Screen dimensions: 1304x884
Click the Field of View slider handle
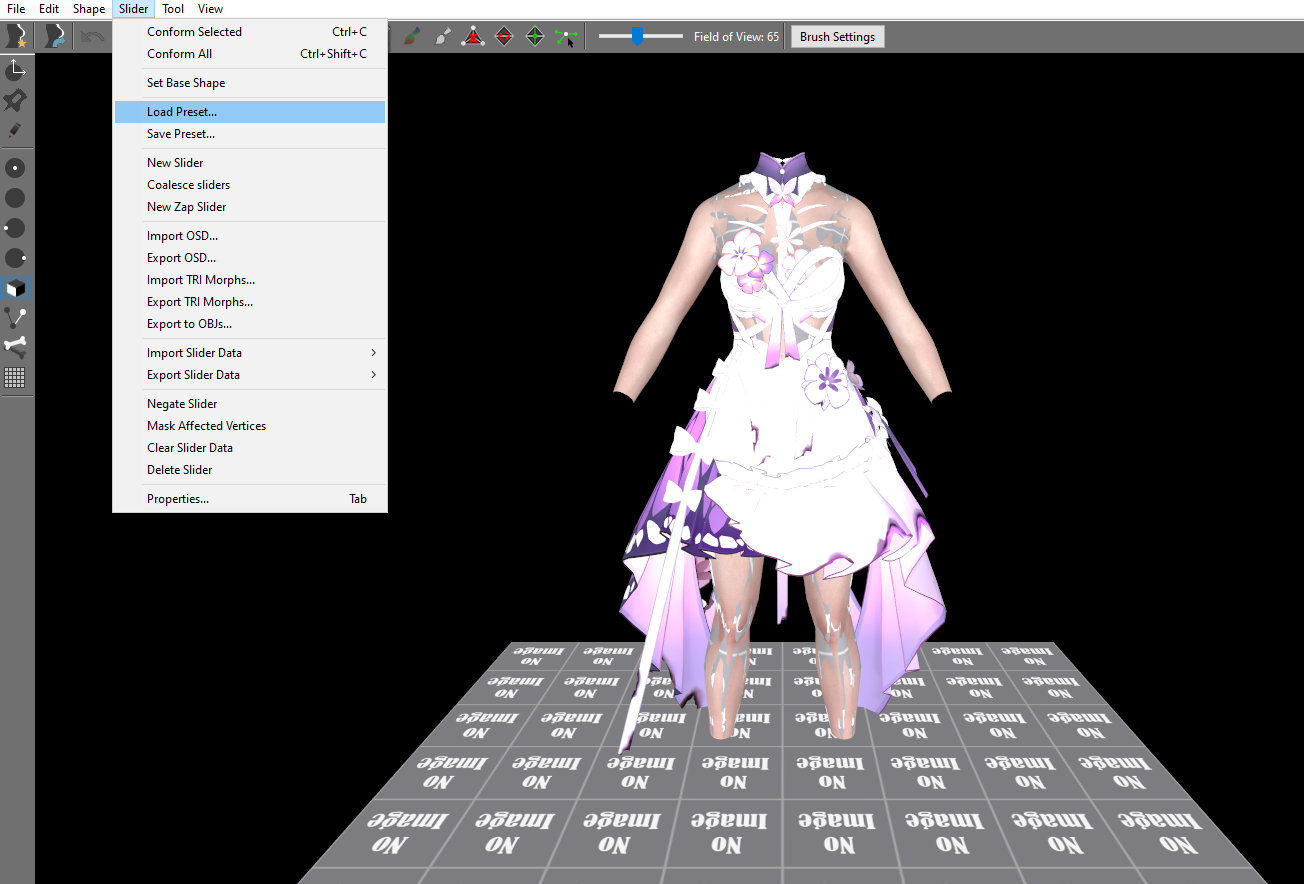(x=637, y=36)
